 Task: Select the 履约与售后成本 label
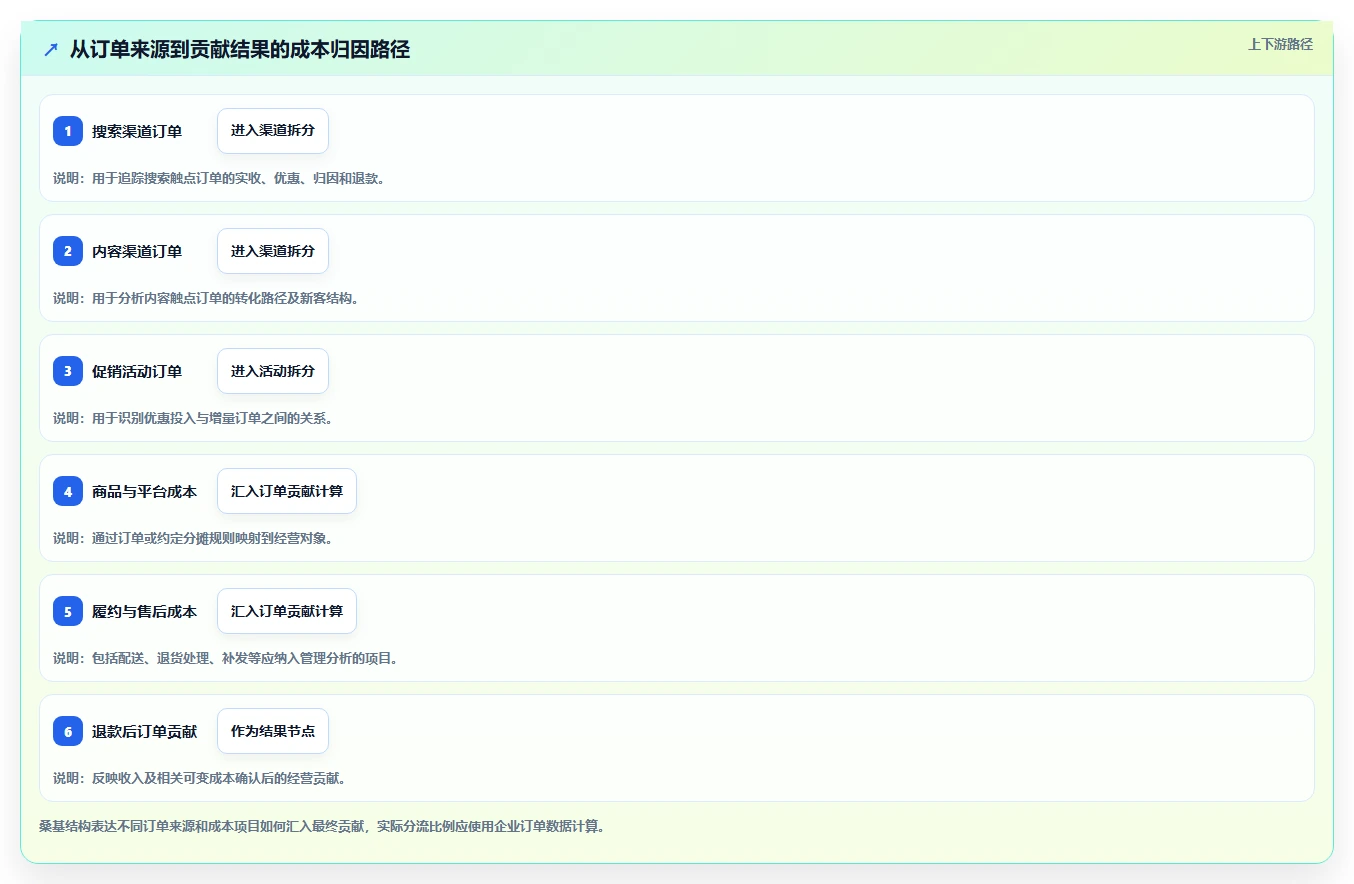(145, 611)
